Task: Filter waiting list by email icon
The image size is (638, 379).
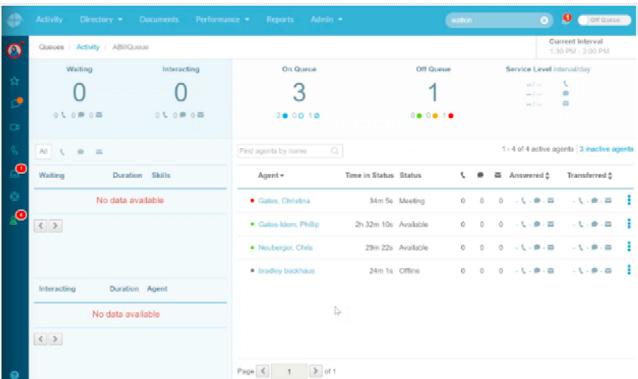Action: click(x=99, y=152)
